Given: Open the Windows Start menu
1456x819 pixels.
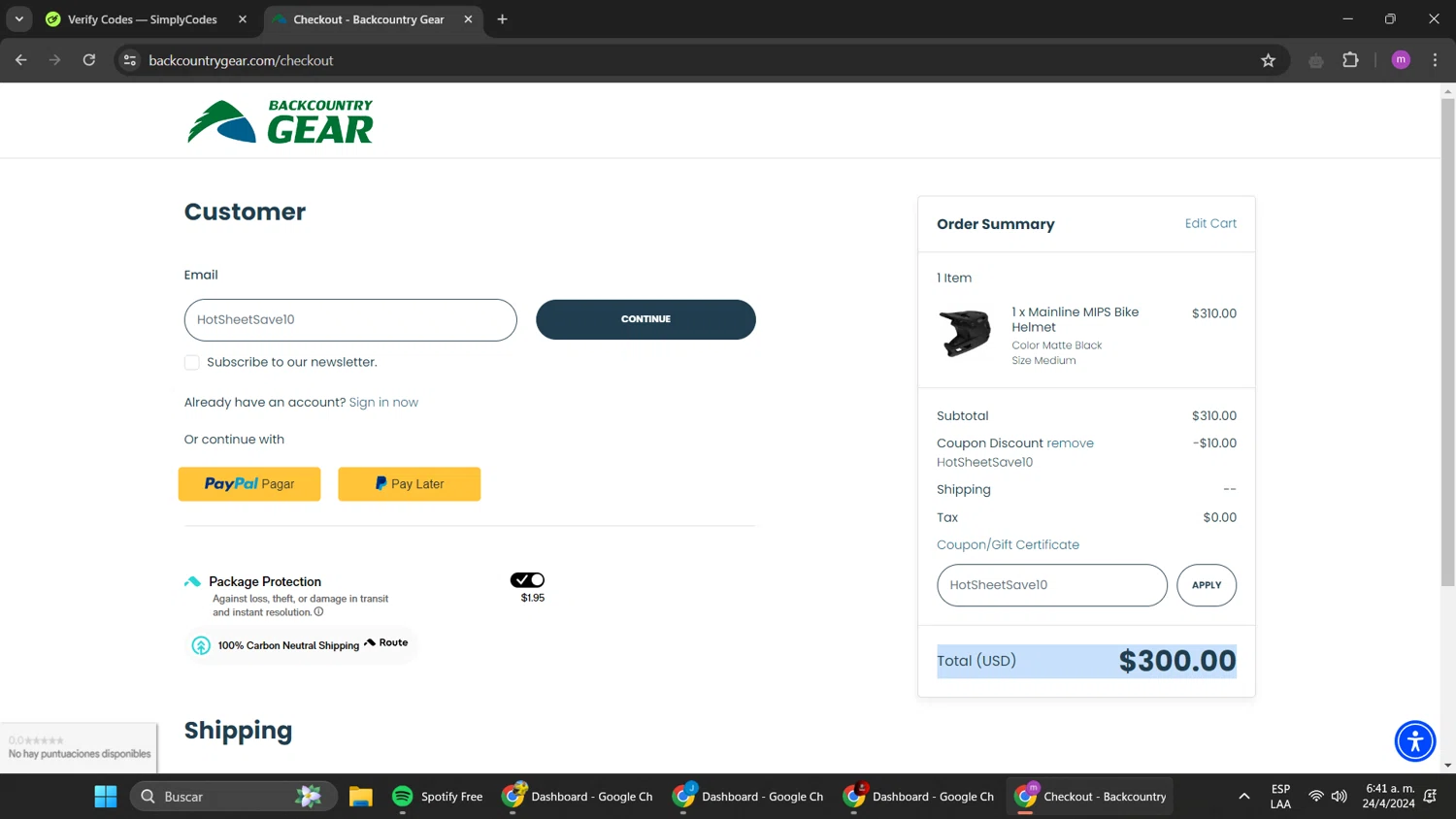Looking at the screenshot, I should pos(106,797).
